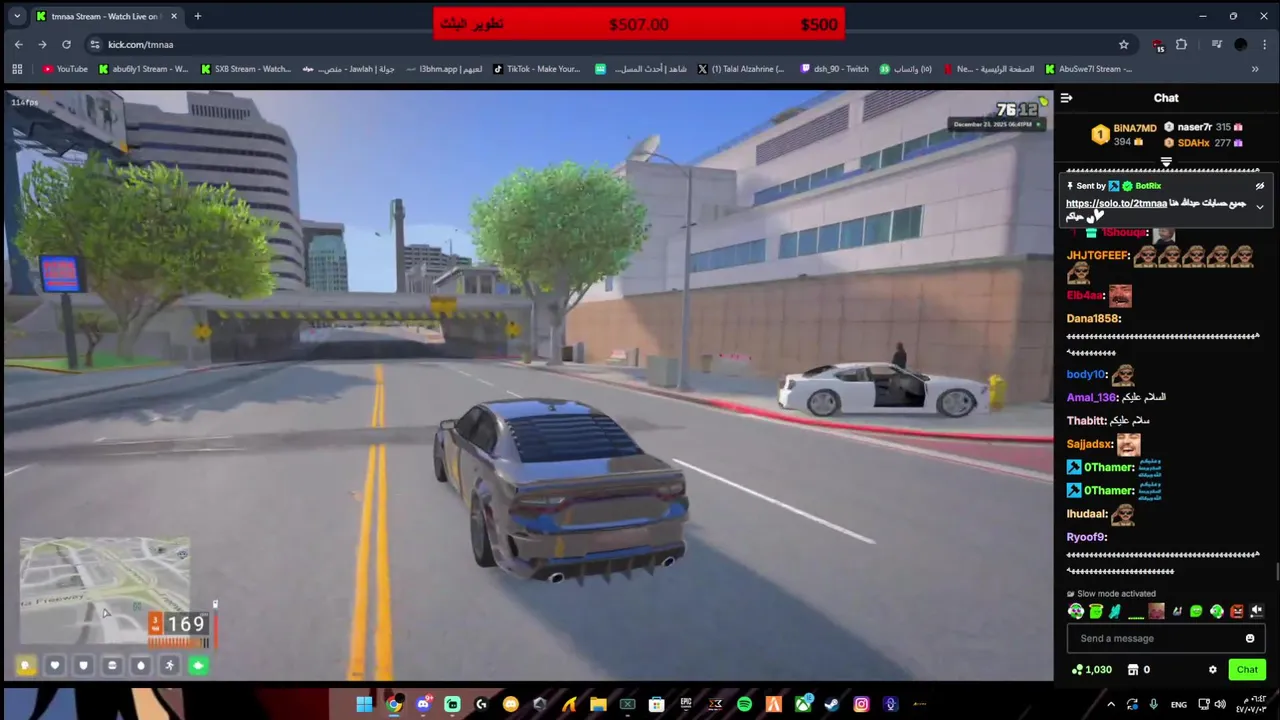The height and width of the screenshot is (720, 1280).
Task: Open SDAHx's leaderboard entry
Action: pyautogui.click(x=1203, y=143)
